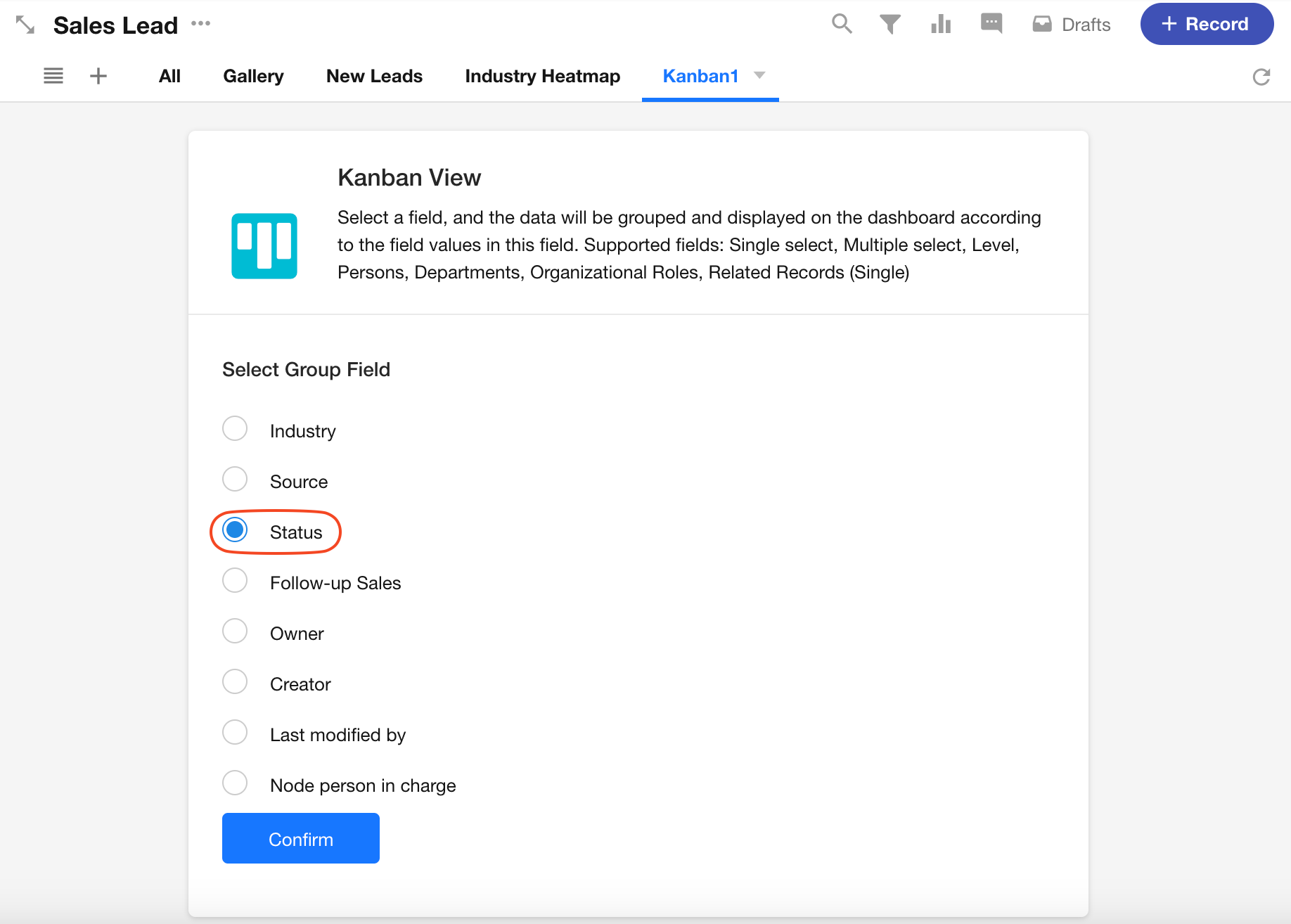Screen dimensions: 1291x924
Task: Select the Owner radio option
Action: point(235,631)
